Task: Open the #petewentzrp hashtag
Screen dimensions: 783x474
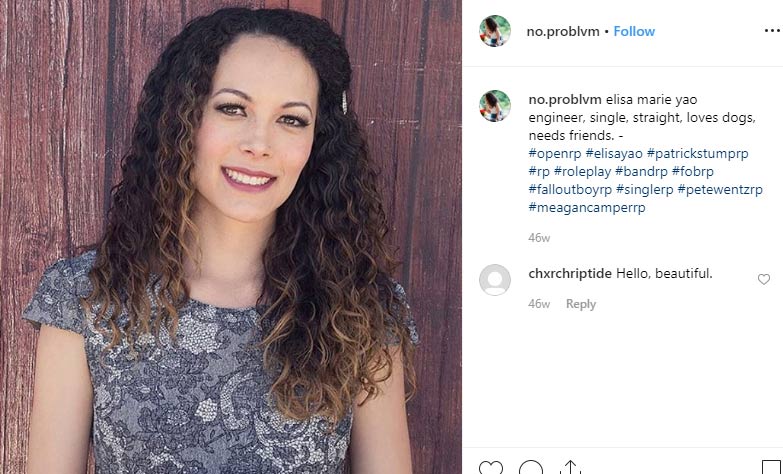Action: coord(720,190)
